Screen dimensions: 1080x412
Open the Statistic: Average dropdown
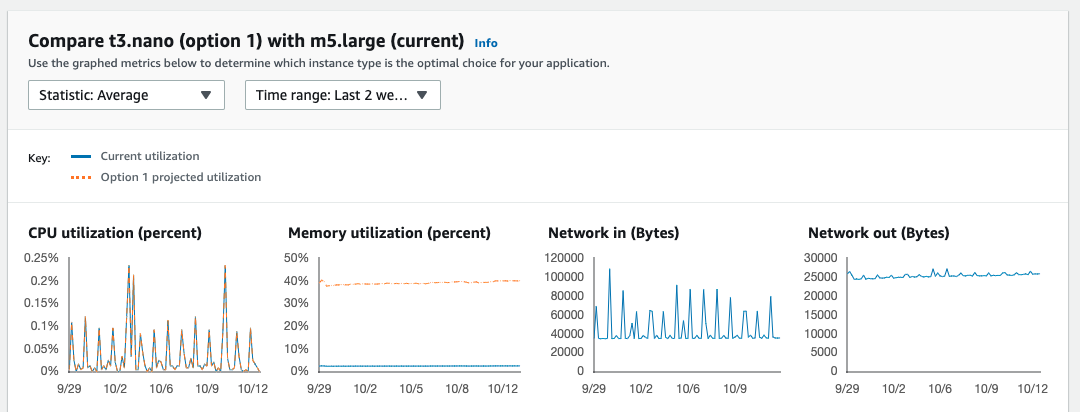point(126,95)
